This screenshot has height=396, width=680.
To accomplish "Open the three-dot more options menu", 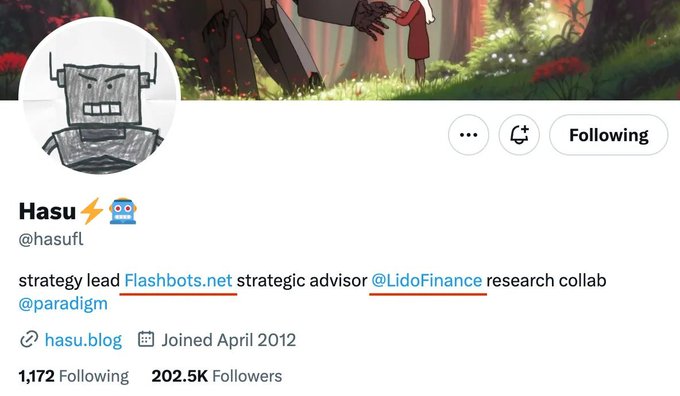I will point(468,135).
